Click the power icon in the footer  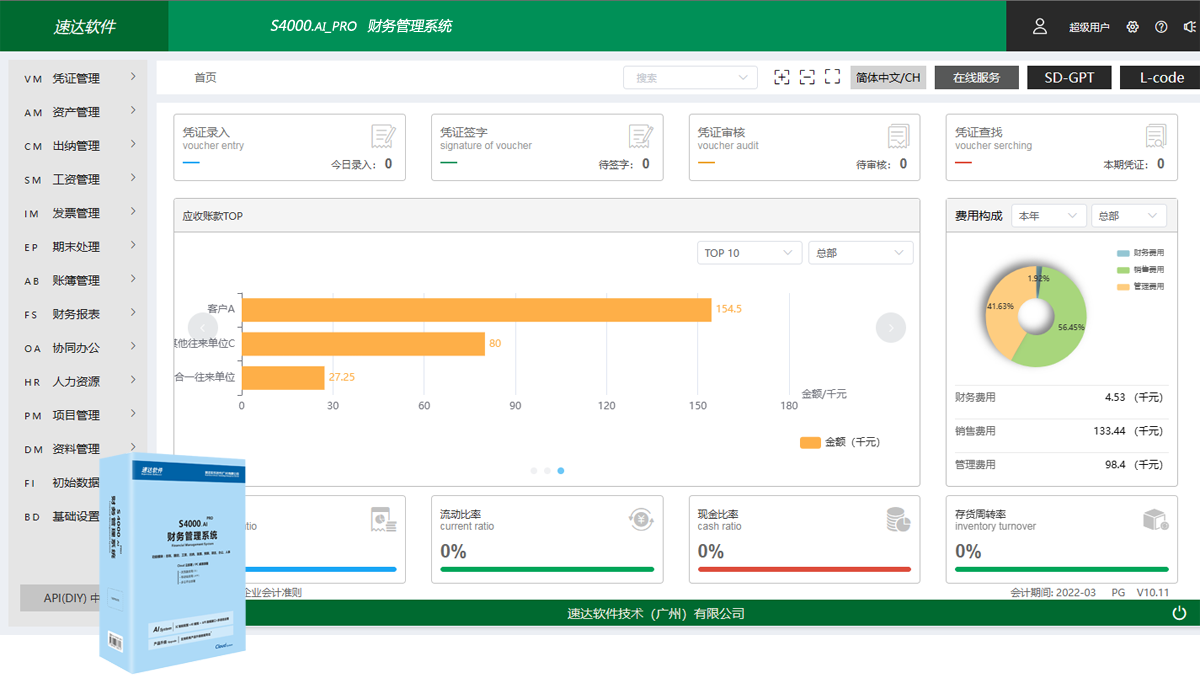point(1179,613)
